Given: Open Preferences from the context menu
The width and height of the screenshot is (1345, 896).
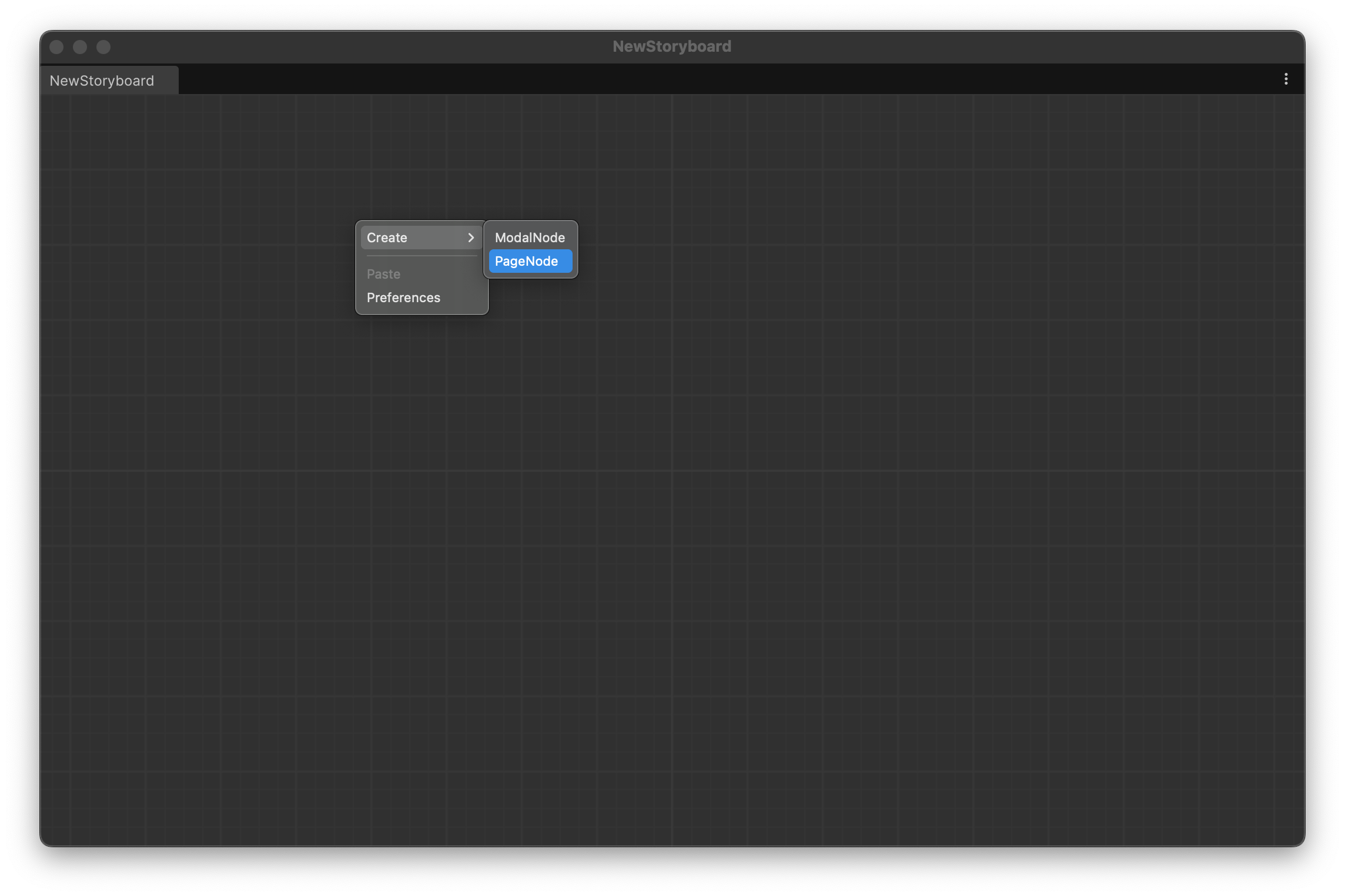Looking at the screenshot, I should coord(403,297).
